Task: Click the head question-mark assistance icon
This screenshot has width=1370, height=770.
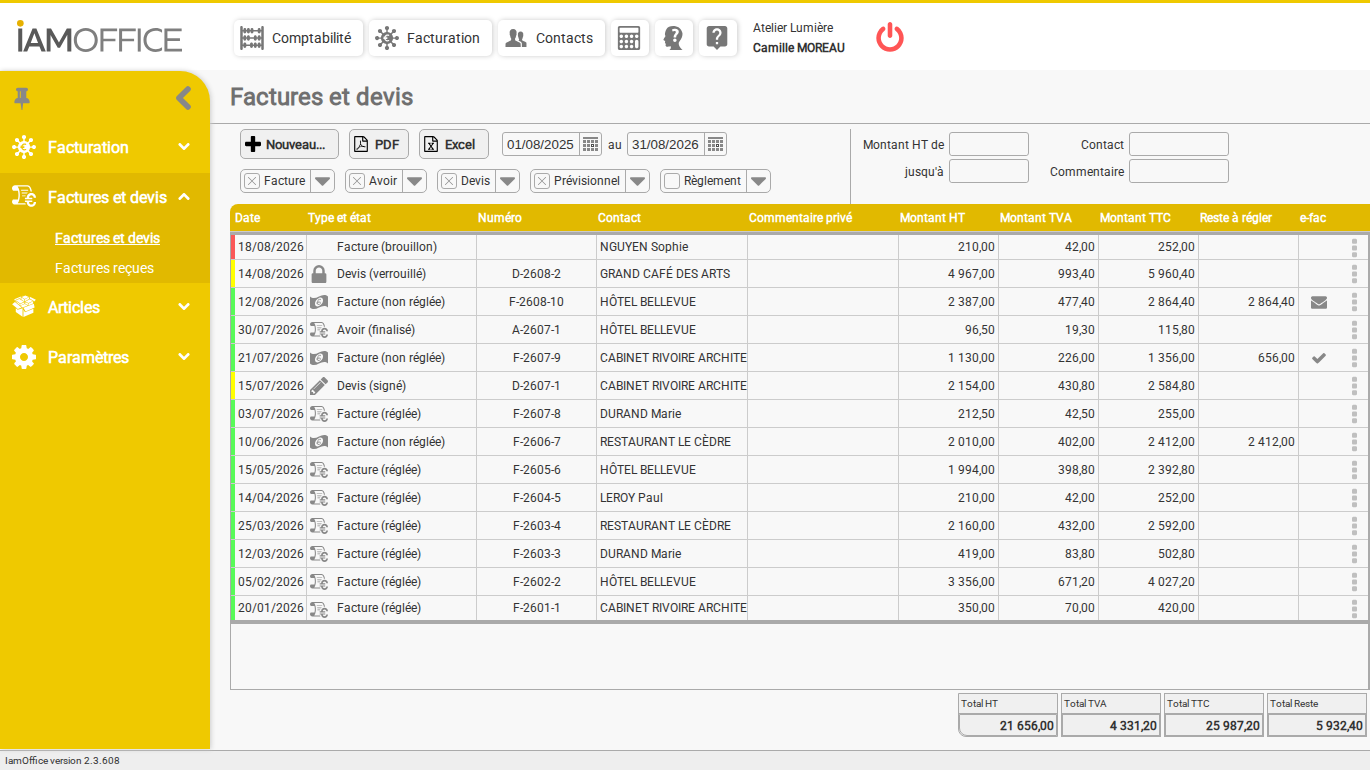Action: click(x=674, y=38)
